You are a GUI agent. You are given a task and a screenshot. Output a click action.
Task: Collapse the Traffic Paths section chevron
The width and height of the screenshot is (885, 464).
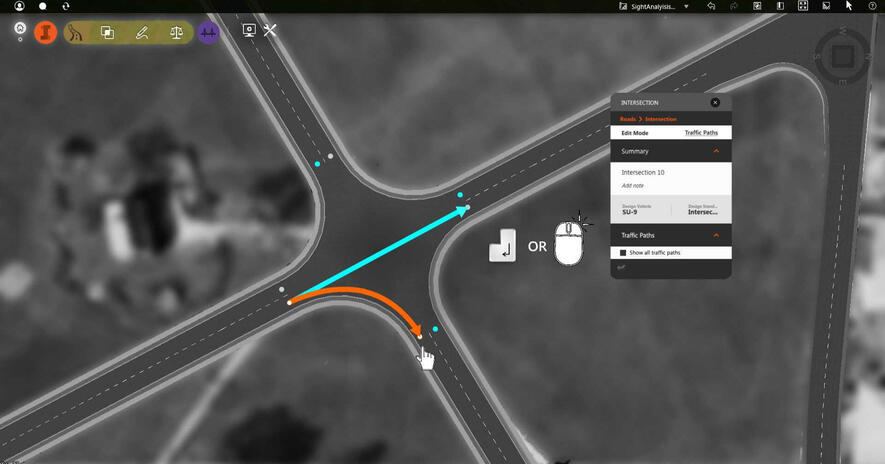click(716, 235)
